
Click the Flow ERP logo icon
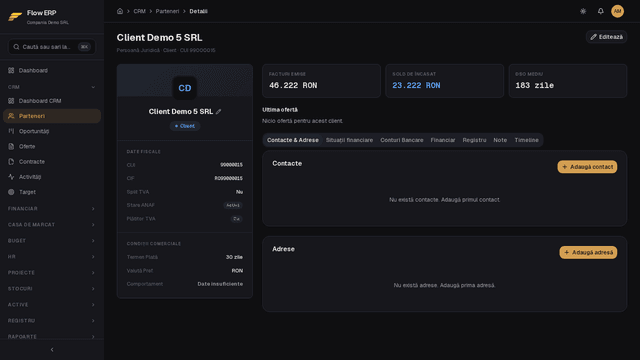point(15,16)
